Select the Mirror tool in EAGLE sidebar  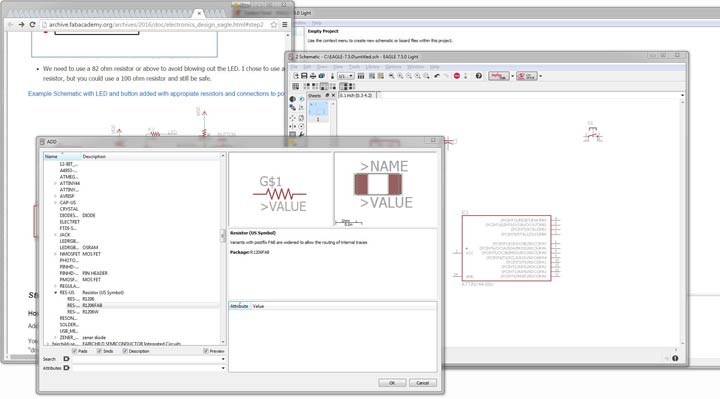click(x=292, y=126)
